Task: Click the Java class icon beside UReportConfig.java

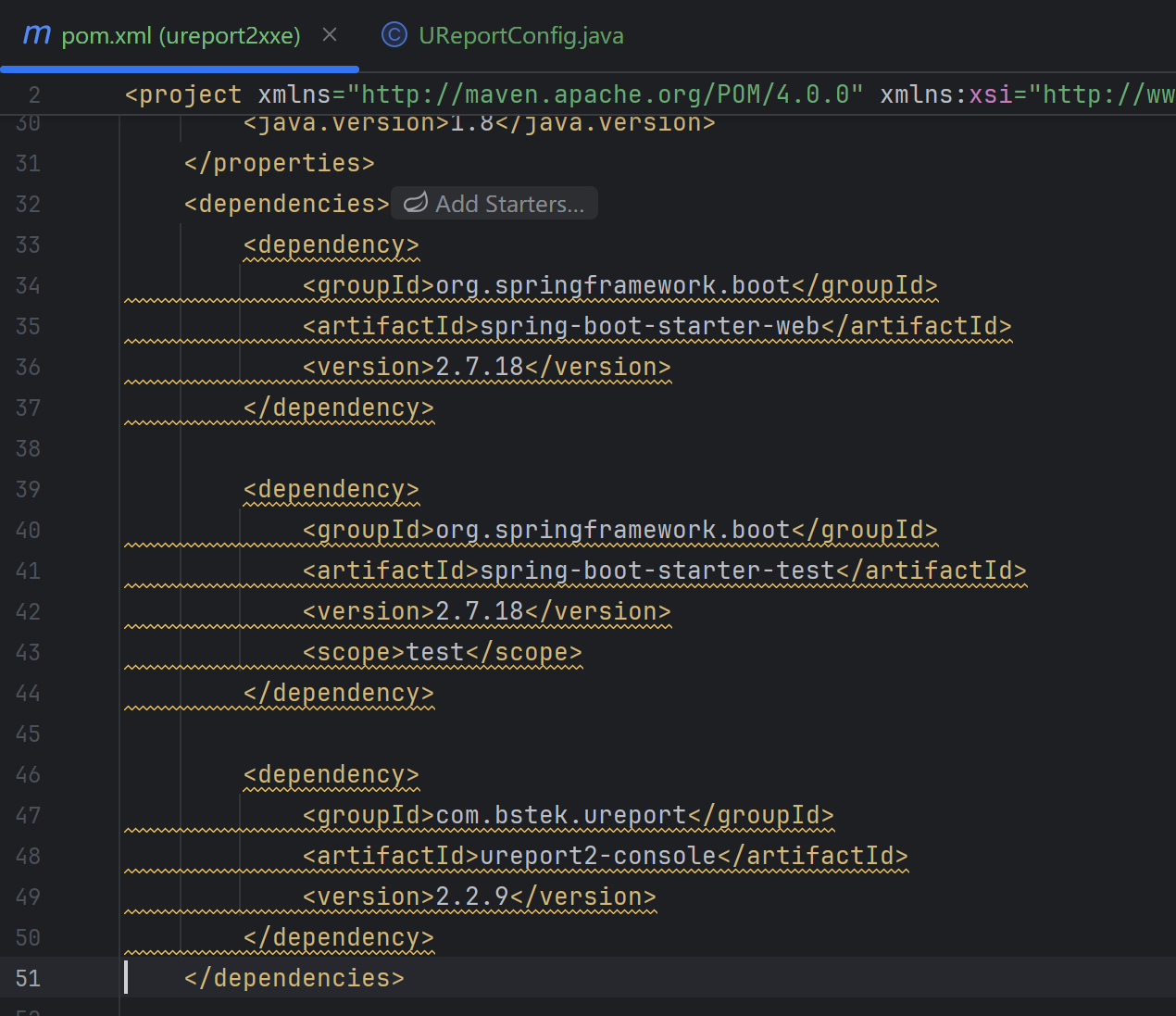Action: pyautogui.click(x=394, y=34)
